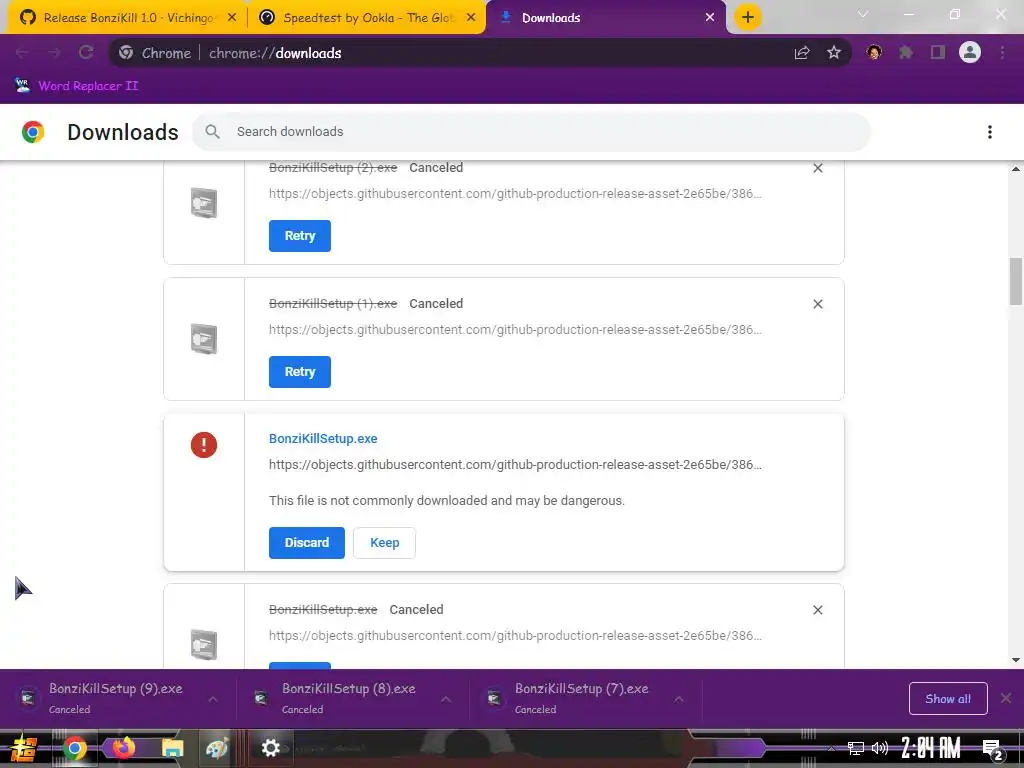1024x768 pixels.
Task: Open a new tab with plus button
Action: [x=748, y=18]
